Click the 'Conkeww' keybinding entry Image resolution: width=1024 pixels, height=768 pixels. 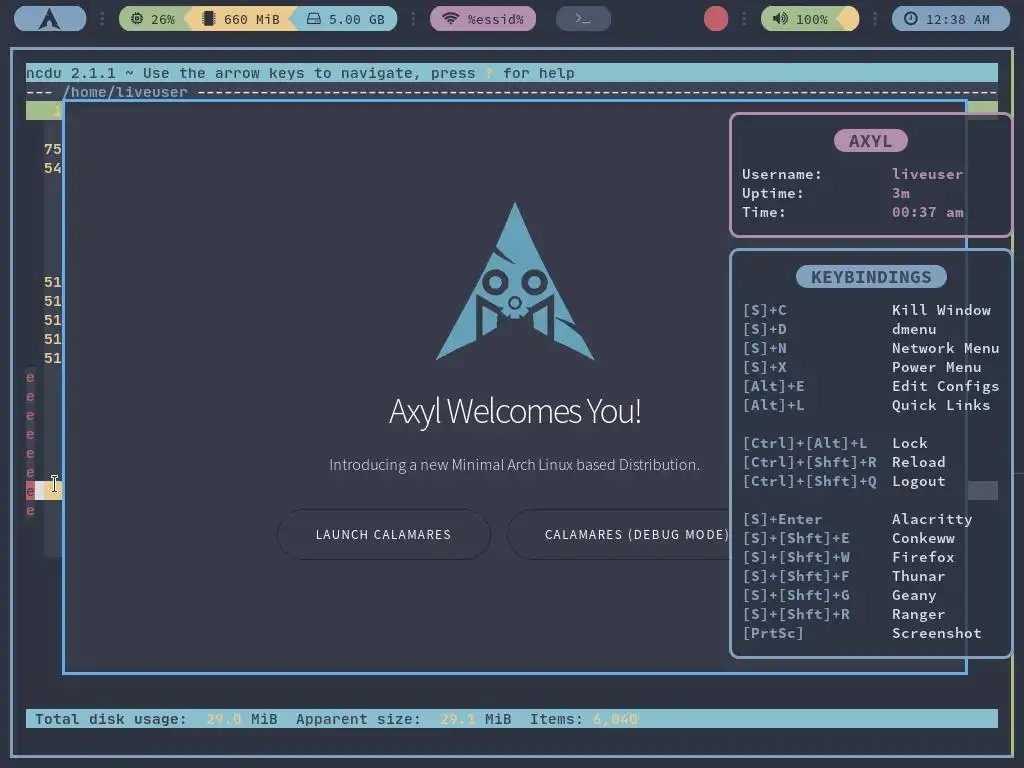coord(923,538)
